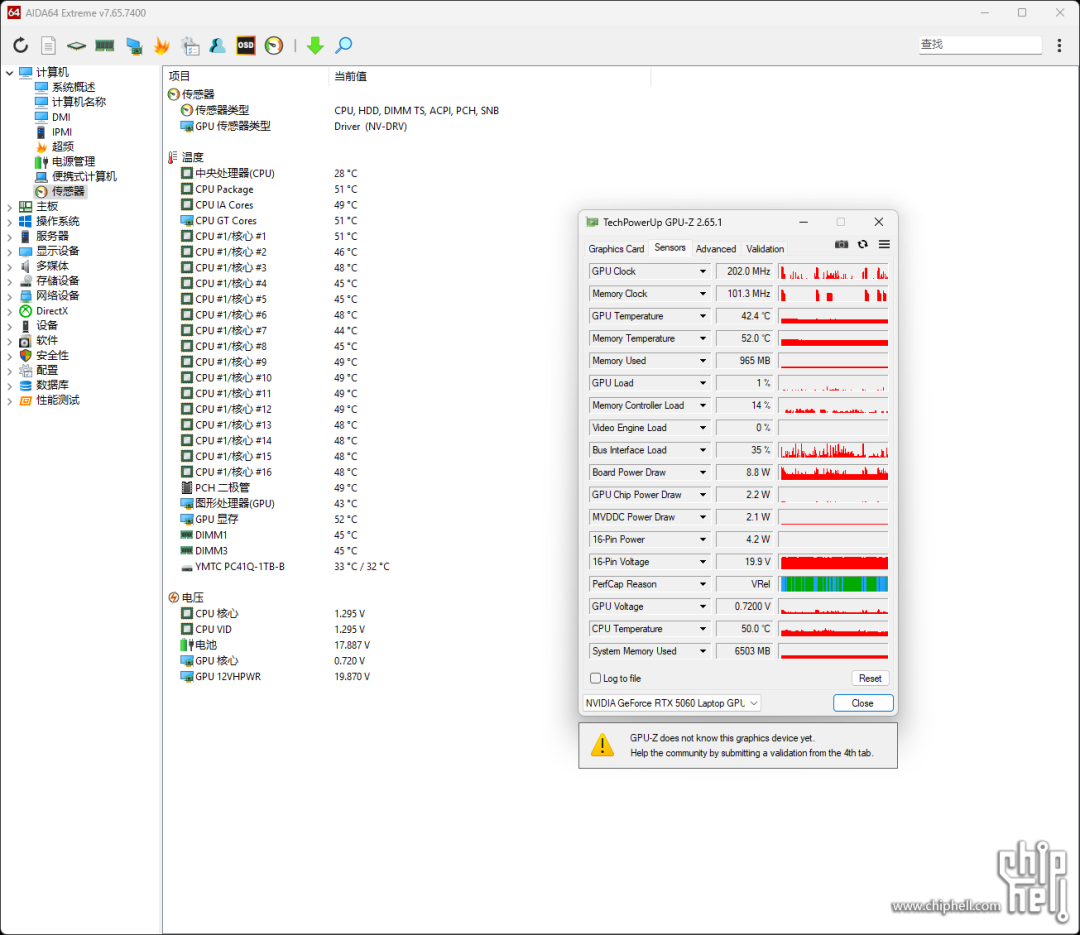Take a GPU-Z screenshot with camera icon
Viewport: 1080px width, 935px height.
click(842, 245)
